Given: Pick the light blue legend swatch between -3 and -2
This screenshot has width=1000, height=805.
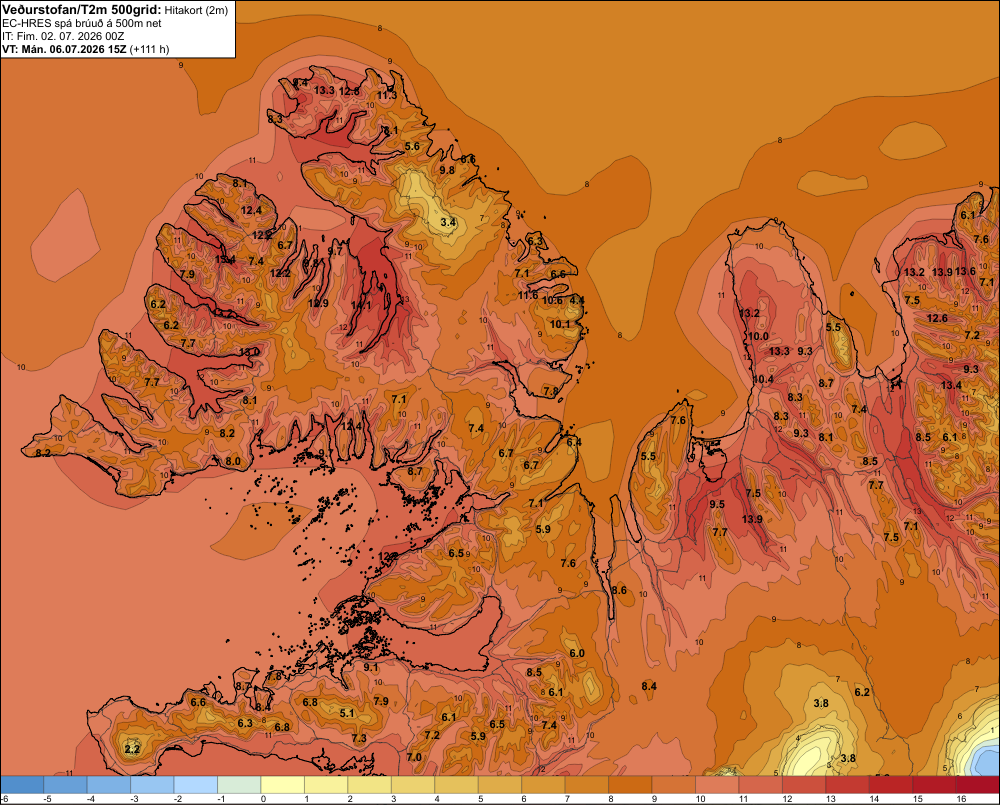Looking at the screenshot, I should tap(152, 785).
